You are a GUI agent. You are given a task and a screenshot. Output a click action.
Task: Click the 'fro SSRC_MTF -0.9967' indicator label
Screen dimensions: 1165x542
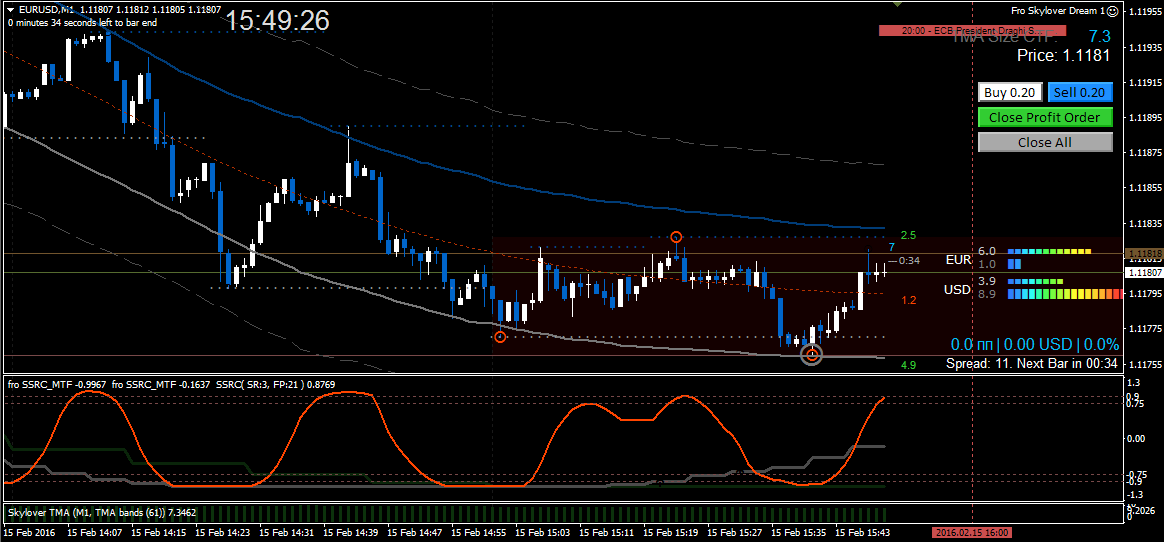pos(57,384)
